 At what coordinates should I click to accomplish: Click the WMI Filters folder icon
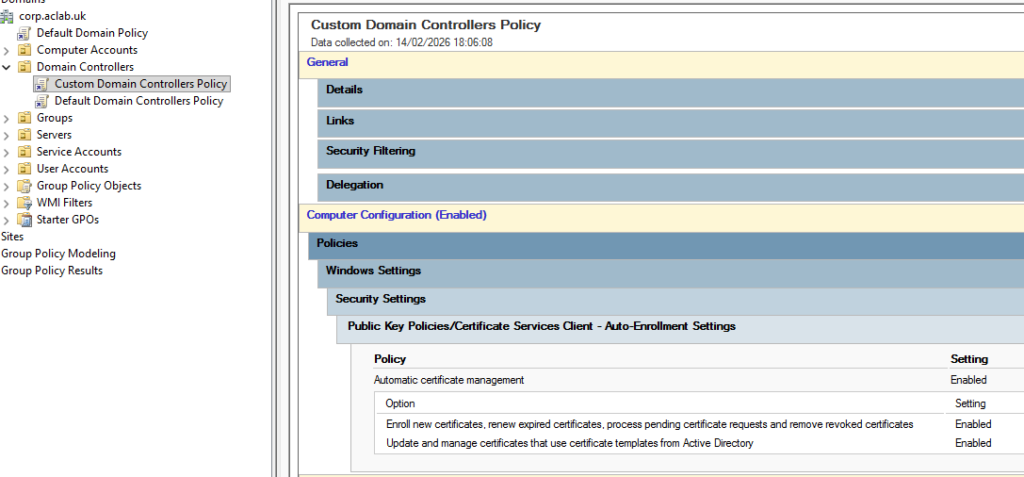point(25,203)
